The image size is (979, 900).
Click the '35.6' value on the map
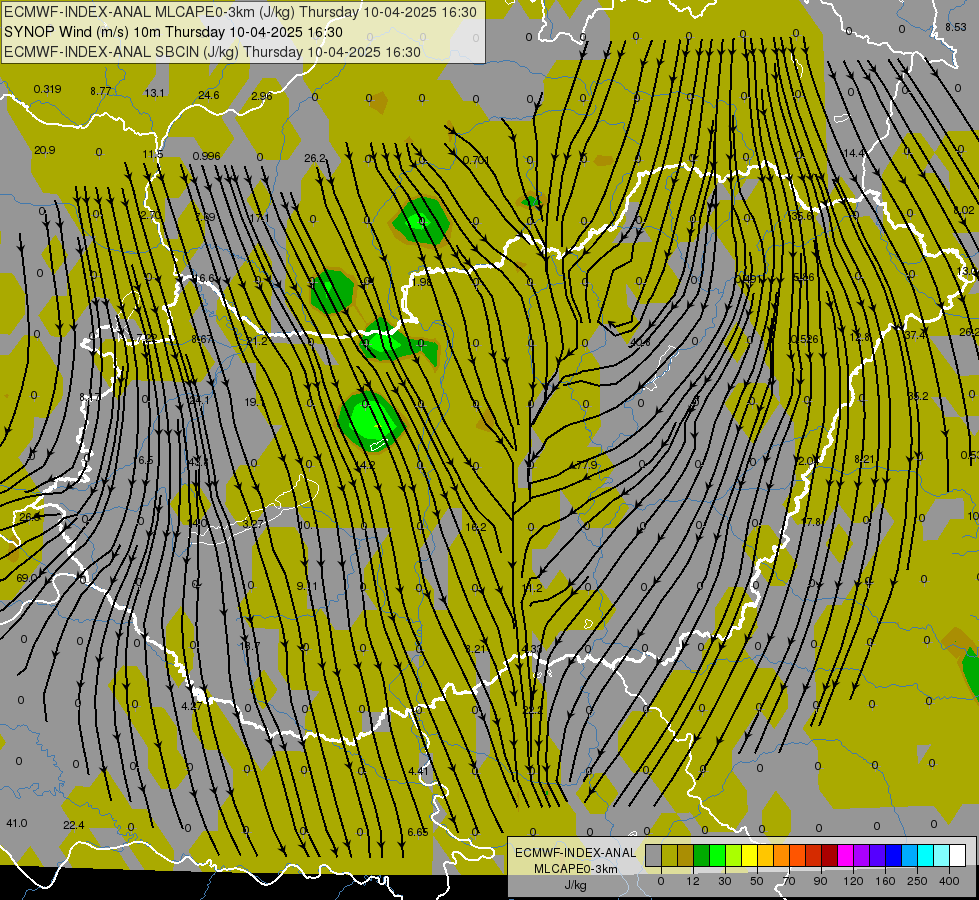802,216
